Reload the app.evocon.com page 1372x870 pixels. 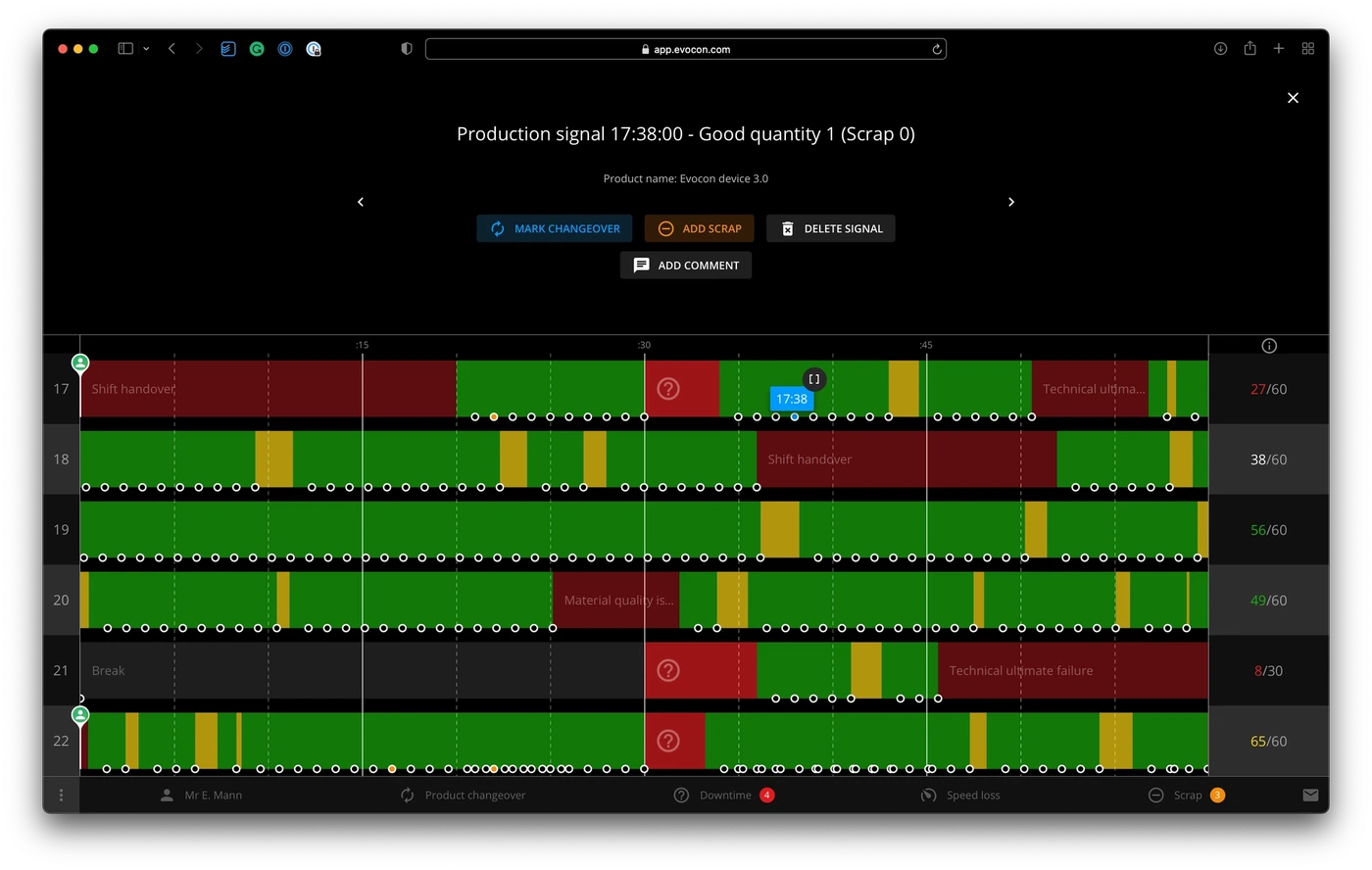tap(937, 49)
